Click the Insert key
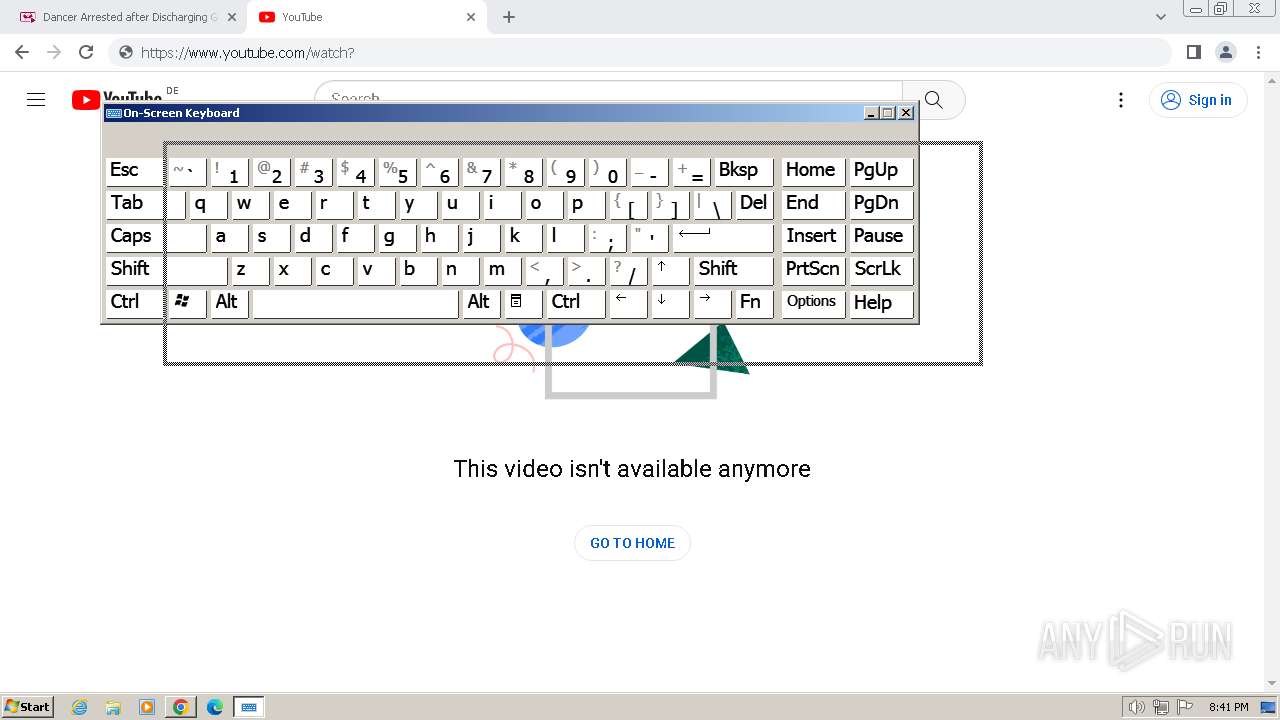Screen dimensions: 1280x720 tap(813, 237)
